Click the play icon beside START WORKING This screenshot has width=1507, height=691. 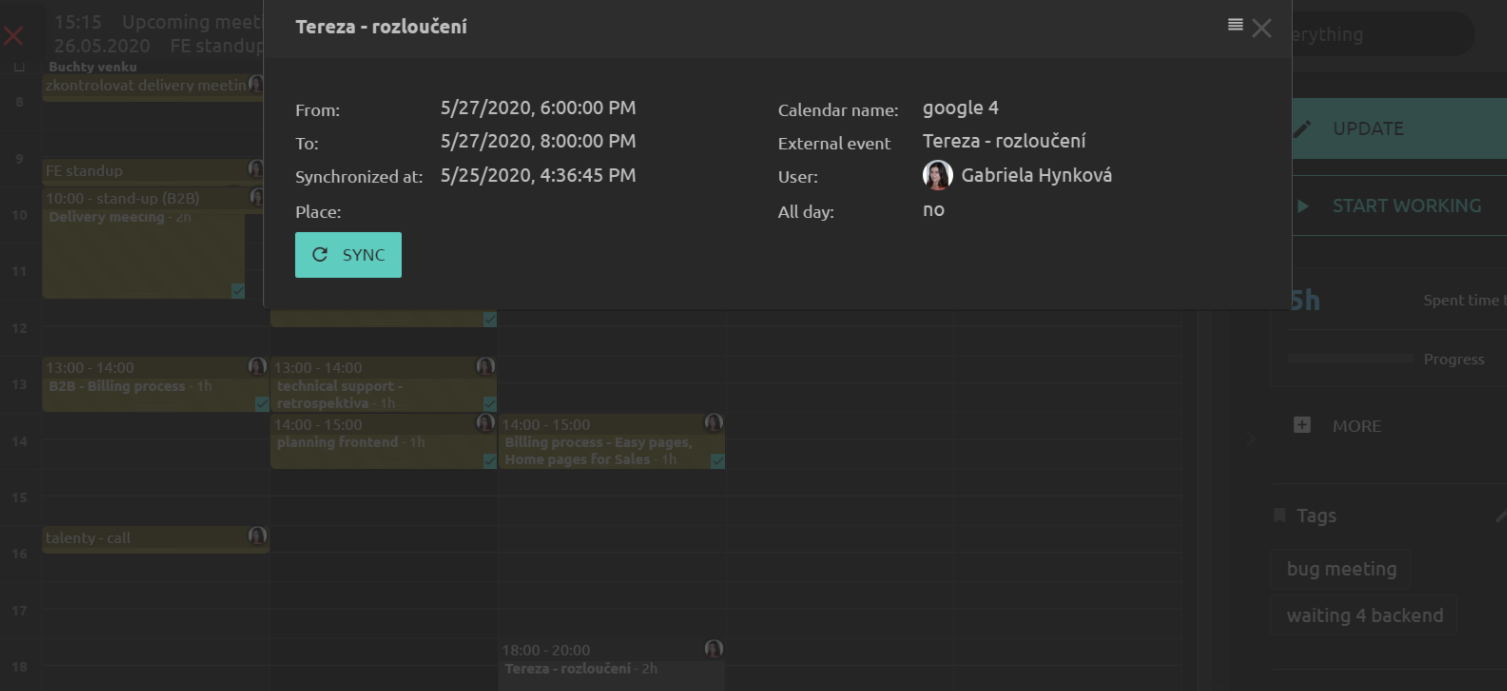[x=1302, y=206]
